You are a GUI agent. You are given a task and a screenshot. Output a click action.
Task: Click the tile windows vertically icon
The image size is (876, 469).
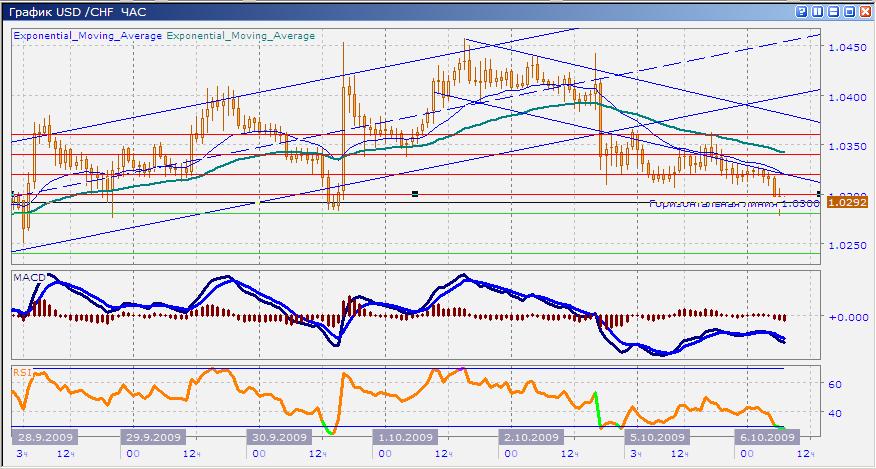(x=817, y=10)
